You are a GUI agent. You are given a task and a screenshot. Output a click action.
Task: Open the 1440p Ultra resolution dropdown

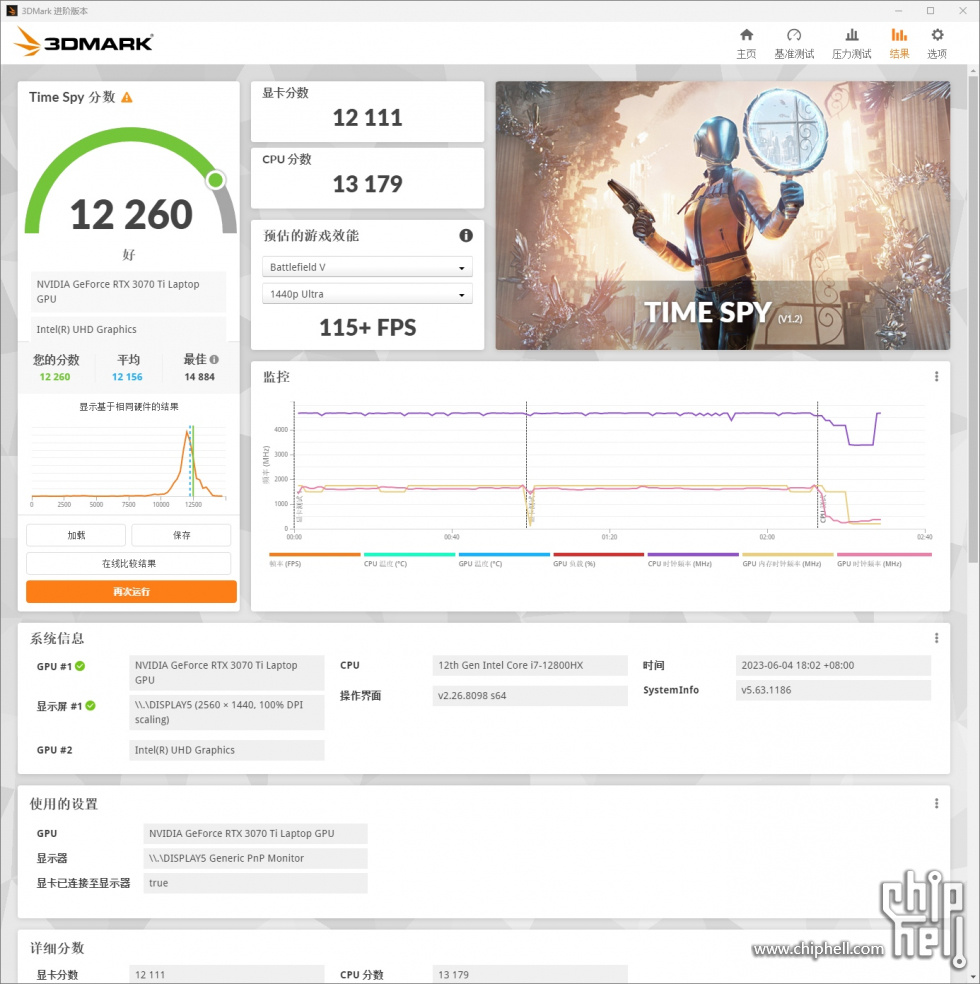[367, 294]
